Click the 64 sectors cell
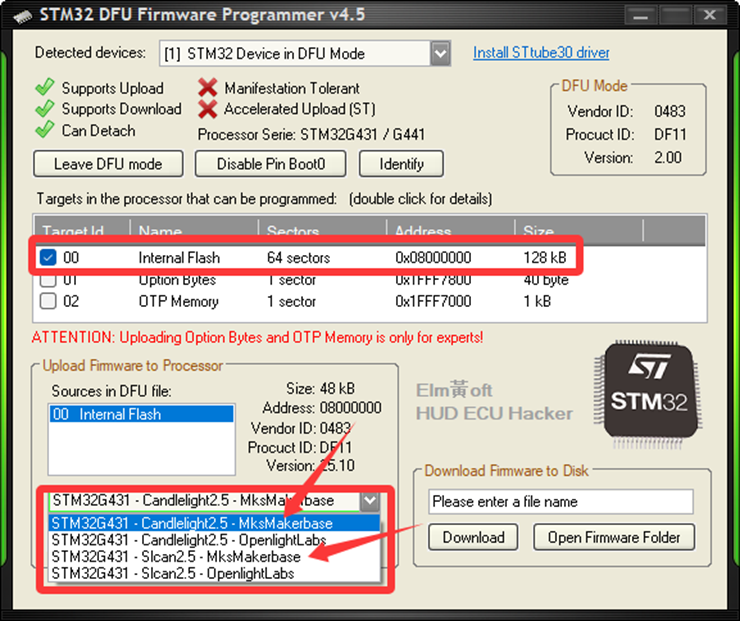Screen dimensions: 740x621 tap(298, 258)
